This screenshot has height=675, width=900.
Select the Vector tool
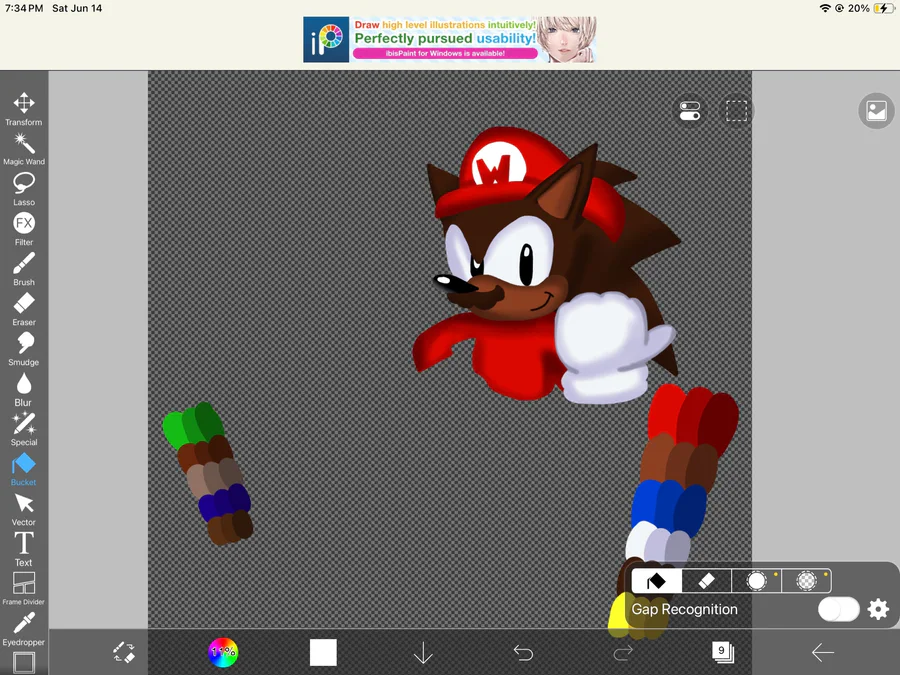tap(24, 510)
